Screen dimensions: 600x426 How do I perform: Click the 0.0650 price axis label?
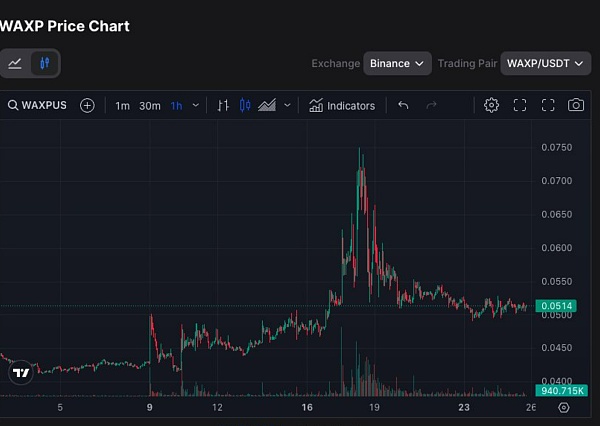[557, 214]
